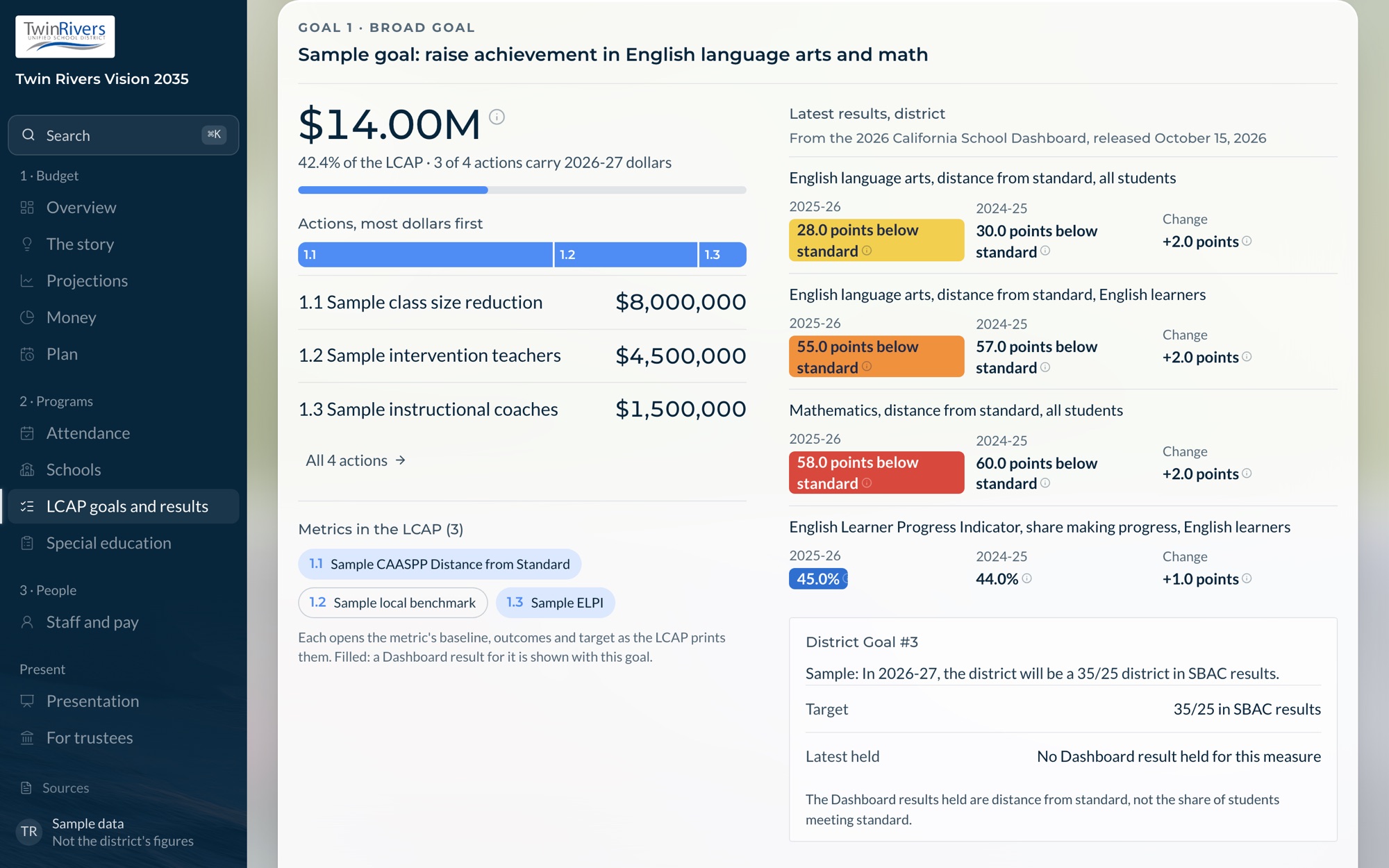Click the Special education clipboard icon

[27, 543]
